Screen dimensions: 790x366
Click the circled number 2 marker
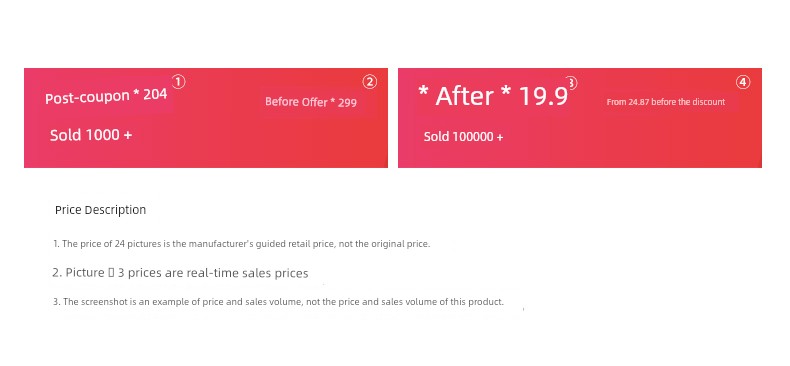pos(370,82)
